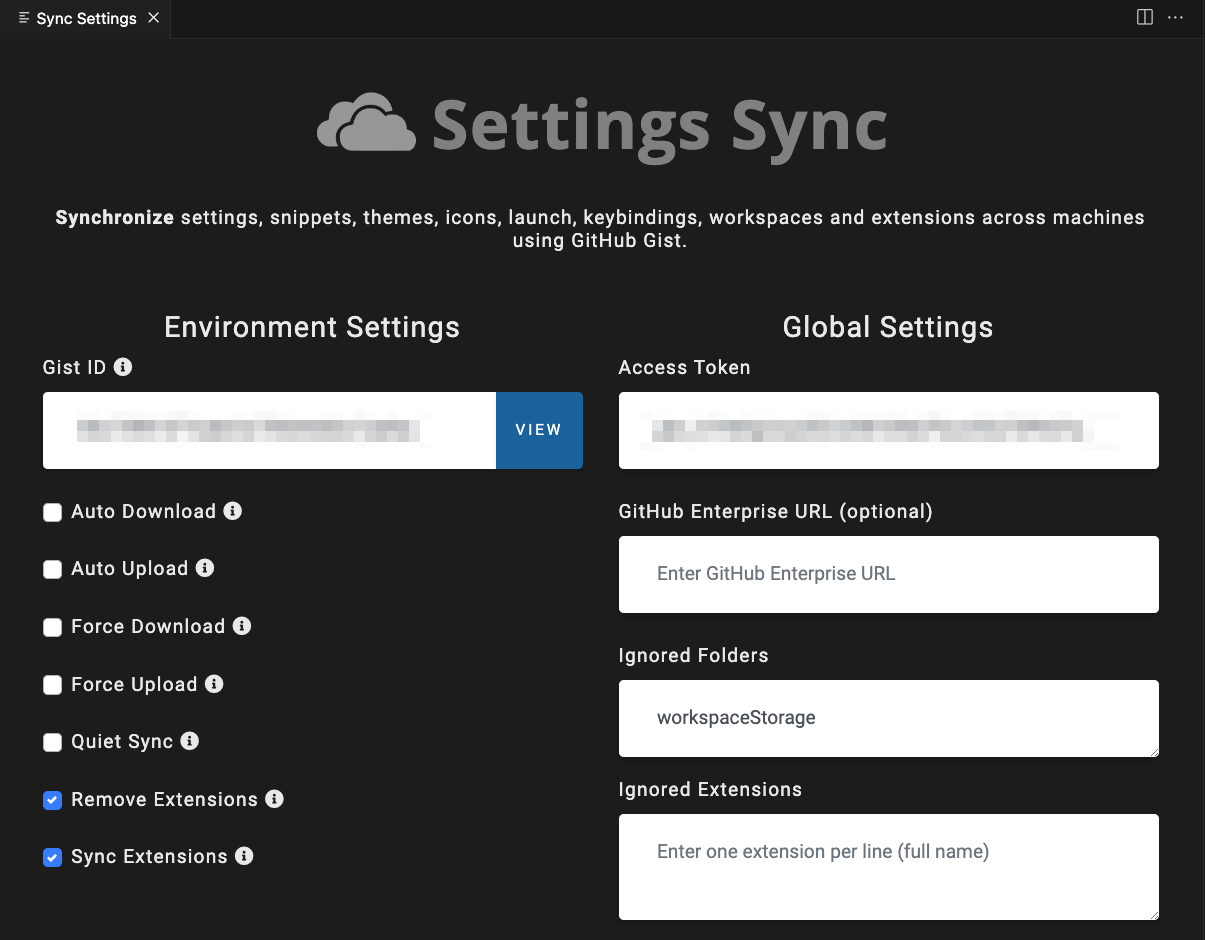The image size is (1205, 940).
Task: Click the Access Token label
Action: pos(685,367)
